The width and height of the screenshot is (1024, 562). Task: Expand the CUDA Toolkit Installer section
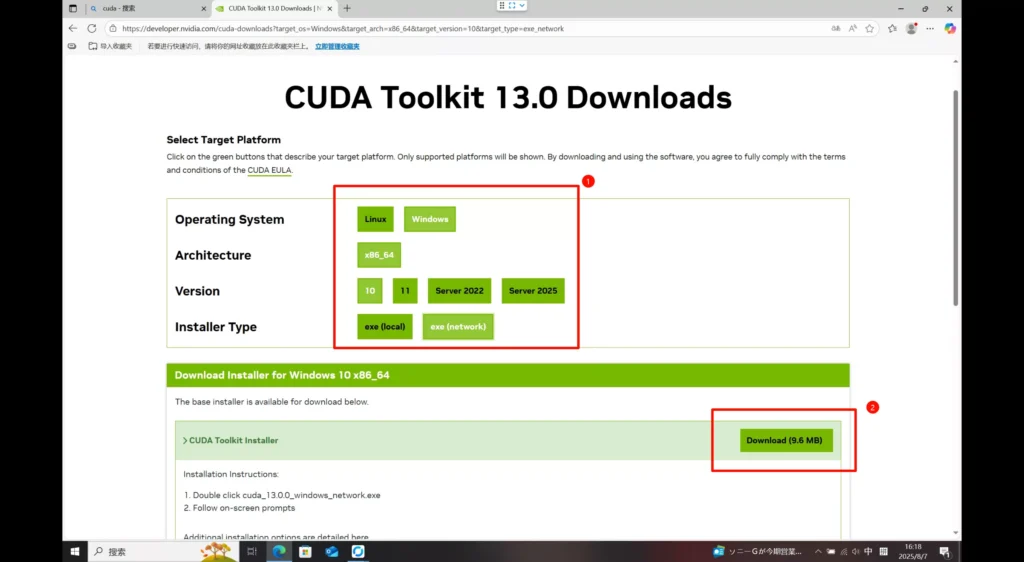231,440
